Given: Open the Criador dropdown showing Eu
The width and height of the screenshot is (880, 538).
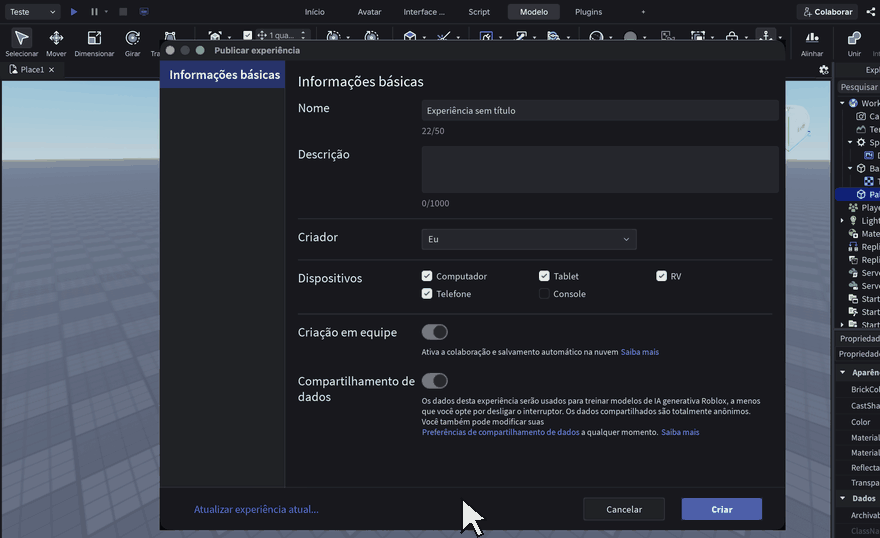Looking at the screenshot, I should point(529,239).
